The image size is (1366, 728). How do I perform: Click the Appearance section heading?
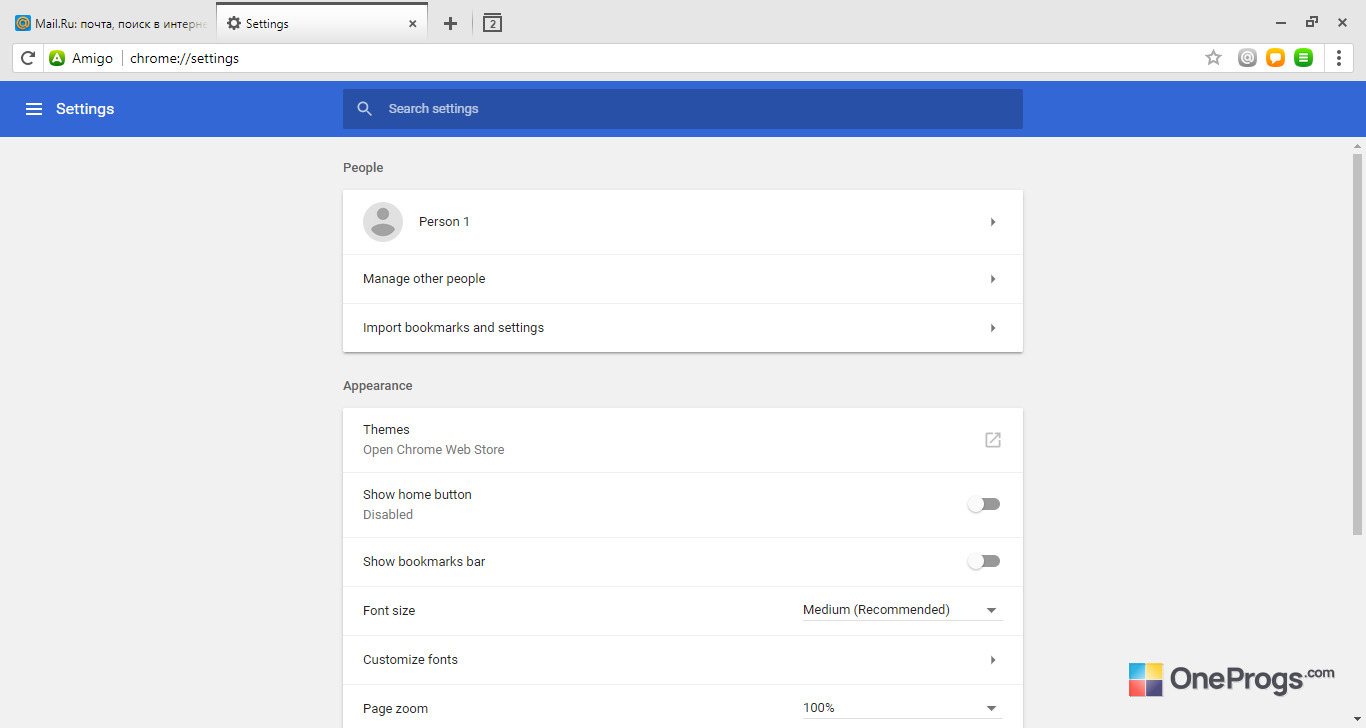tap(378, 386)
